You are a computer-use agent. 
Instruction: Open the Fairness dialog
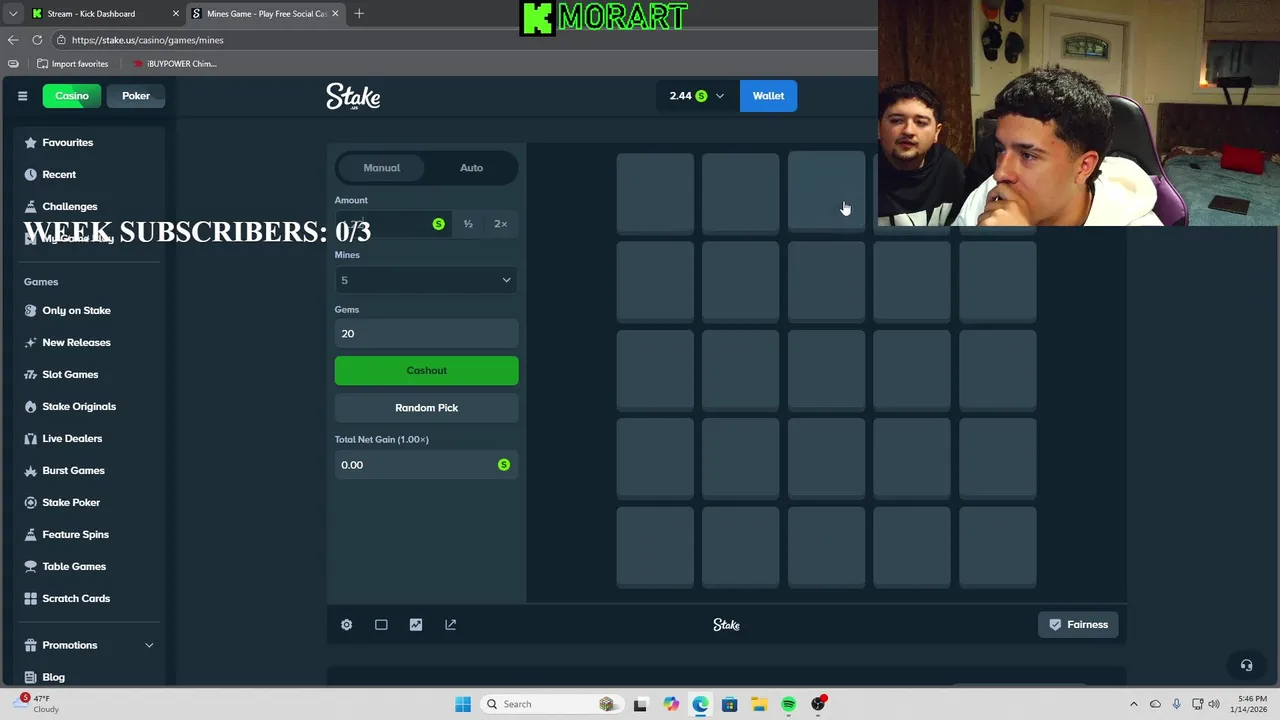[x=1078, y=624]
